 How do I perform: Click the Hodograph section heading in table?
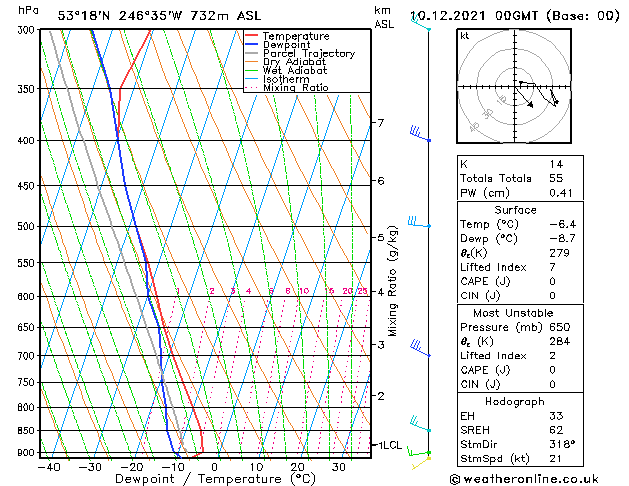515,402
